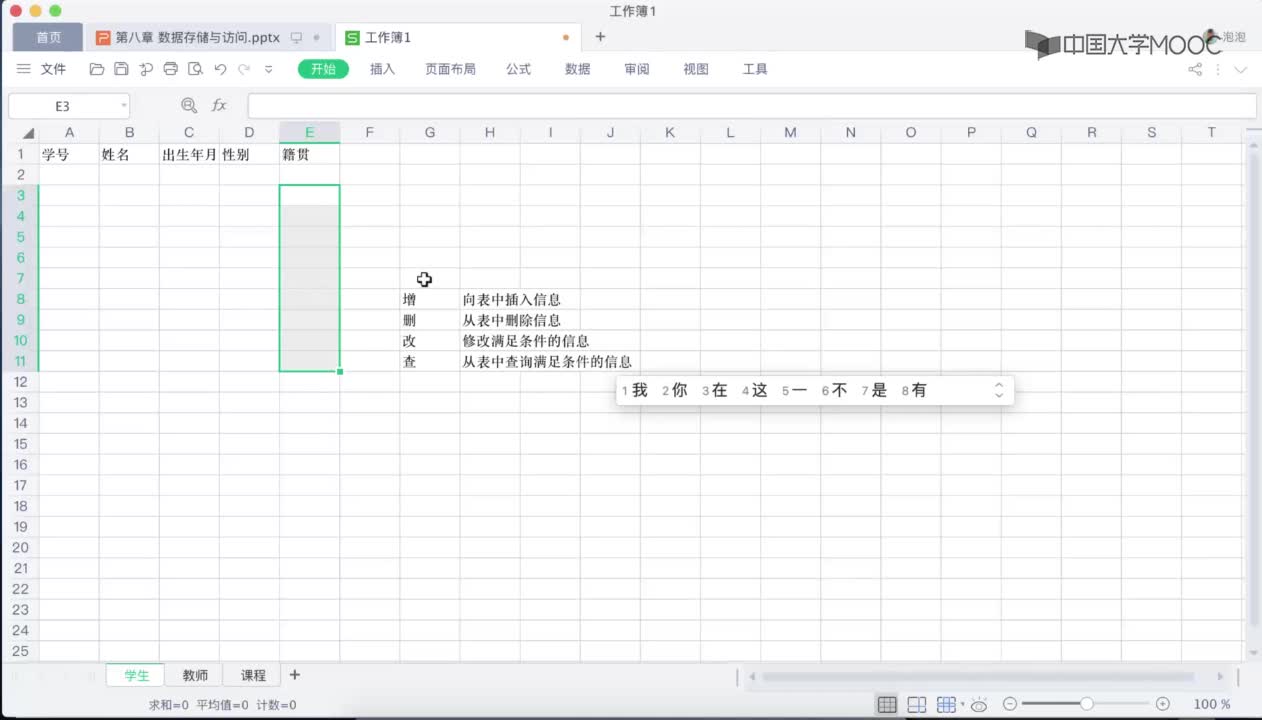
Task: Expand IME candidate list arrows
Action: 998,390
